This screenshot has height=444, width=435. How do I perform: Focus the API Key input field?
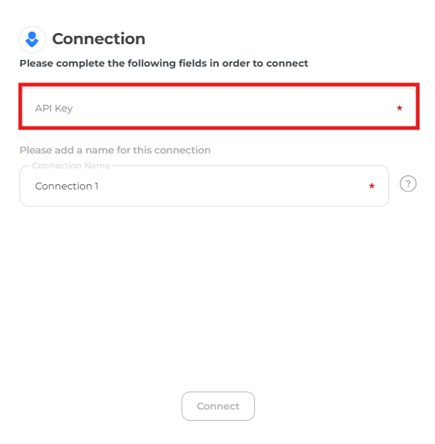tap(219, 107)
